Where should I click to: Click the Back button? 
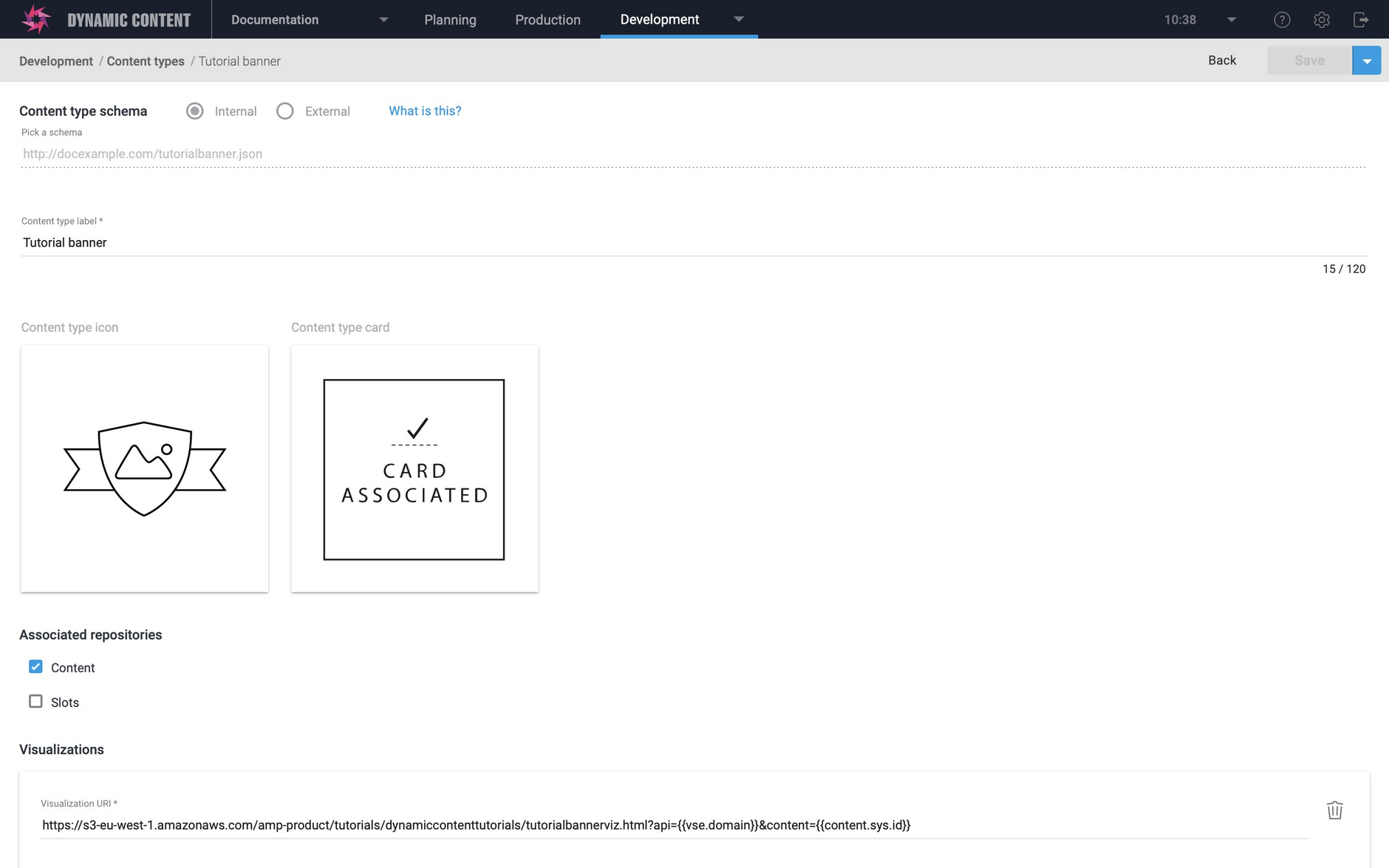[x=1222, y=61]
